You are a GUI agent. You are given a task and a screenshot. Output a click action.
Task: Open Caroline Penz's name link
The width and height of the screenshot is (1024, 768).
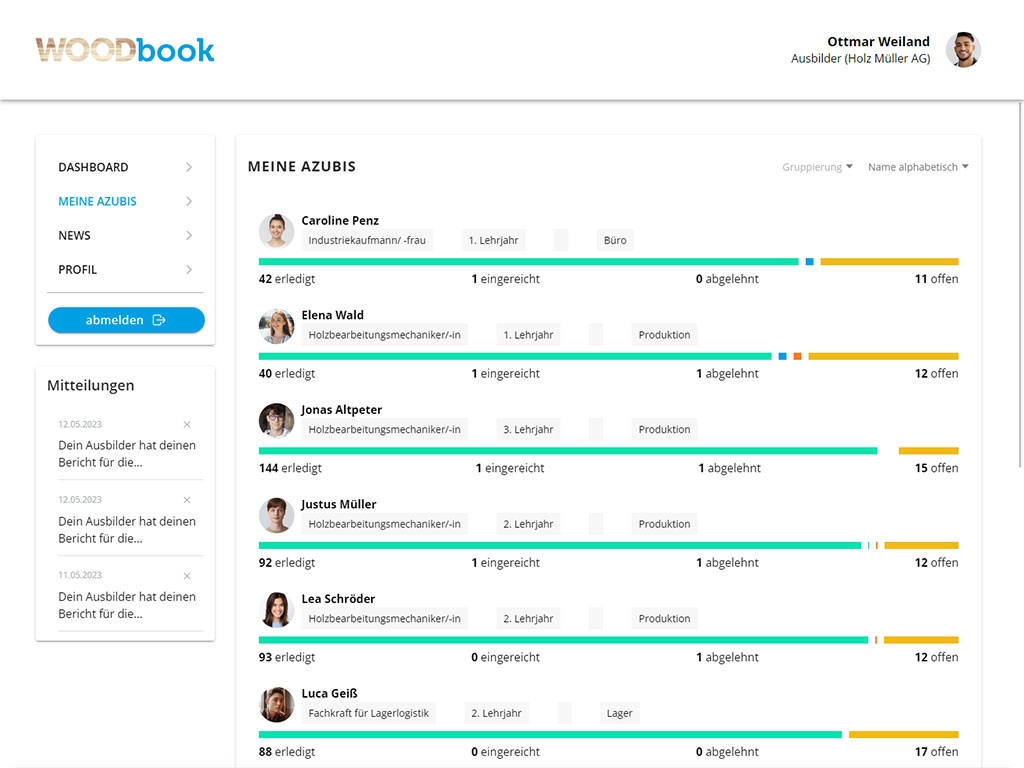[340, 221]
